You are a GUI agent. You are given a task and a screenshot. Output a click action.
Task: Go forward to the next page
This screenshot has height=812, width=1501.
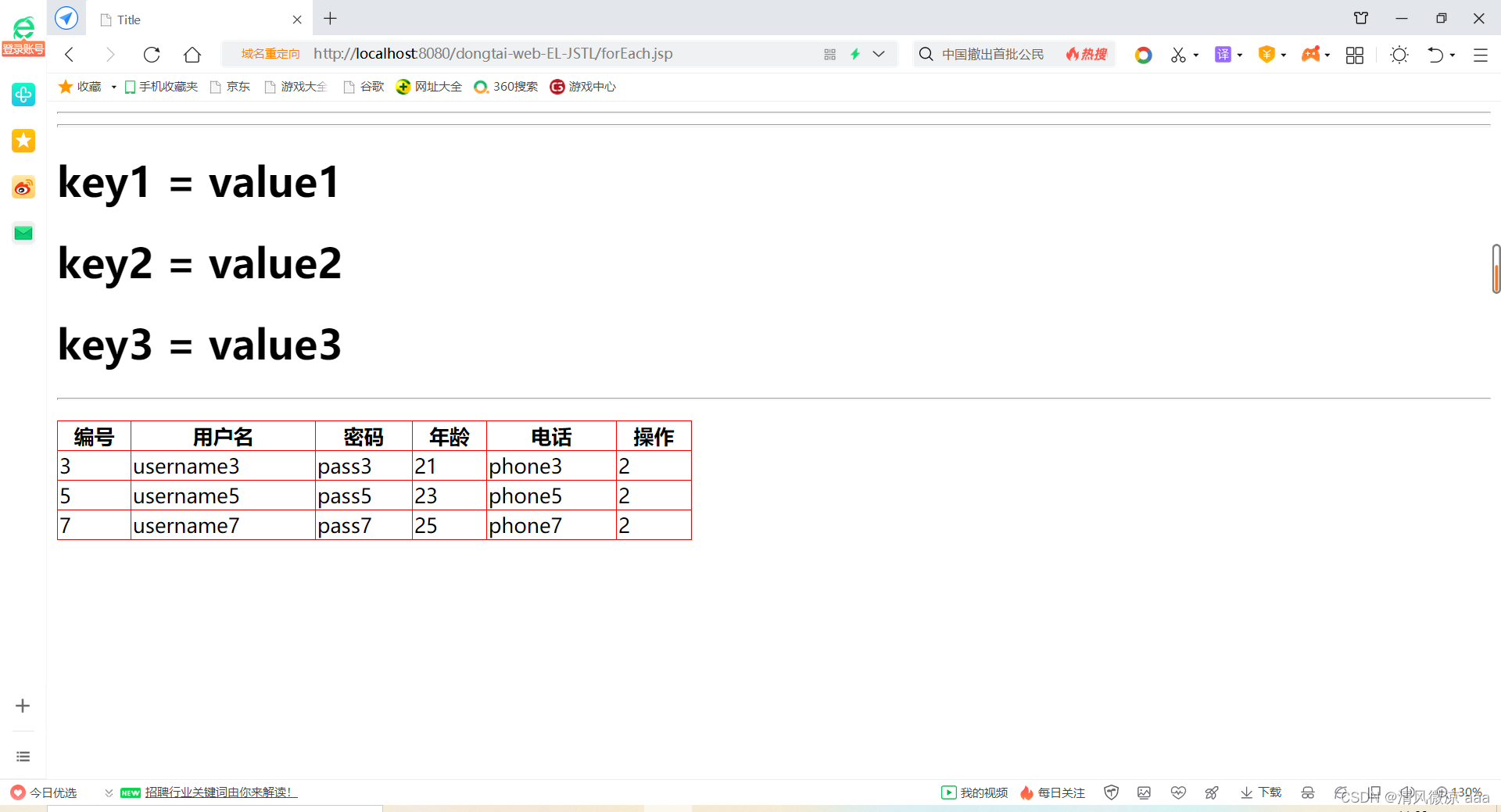(x=110, y=54)
